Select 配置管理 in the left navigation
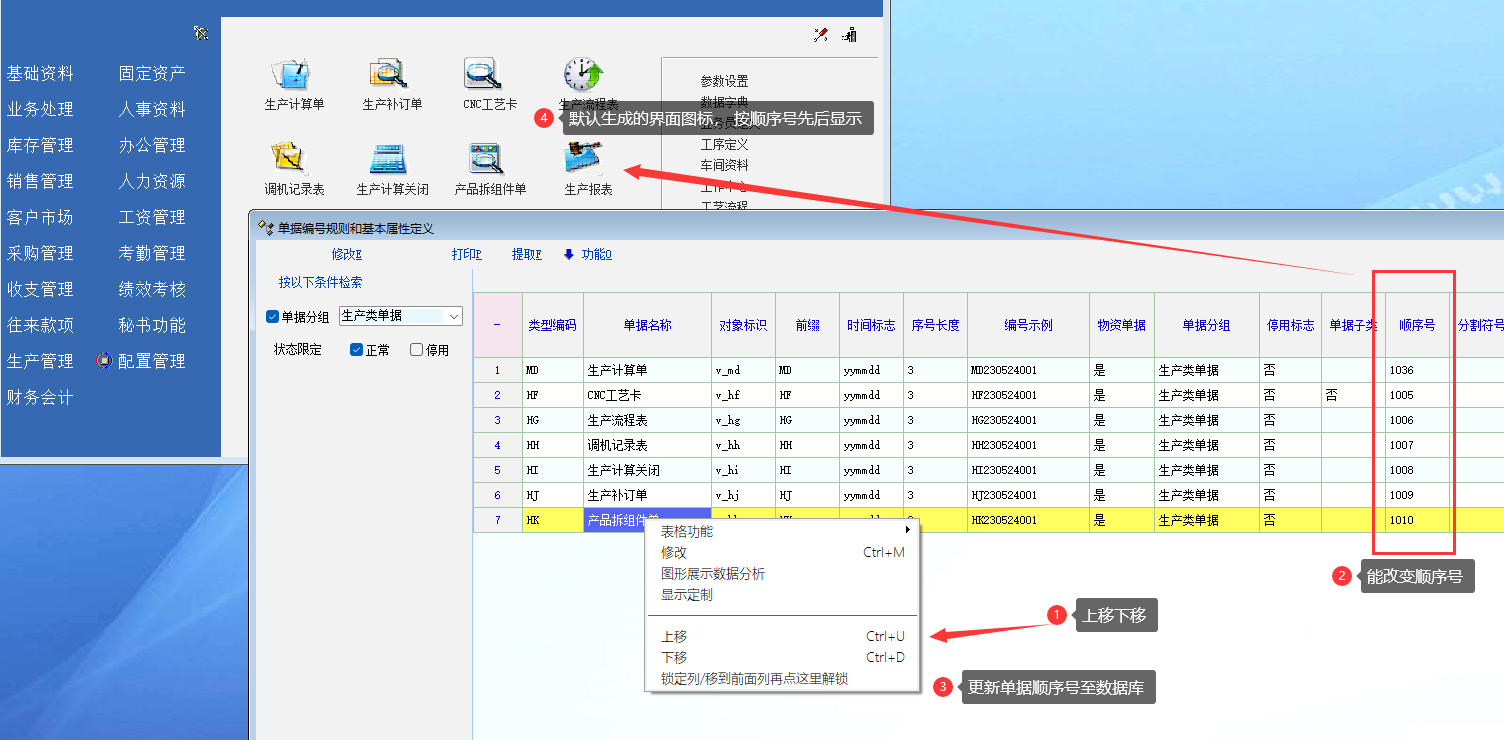This screenshot has height=740, width=1504. (151, 361)
